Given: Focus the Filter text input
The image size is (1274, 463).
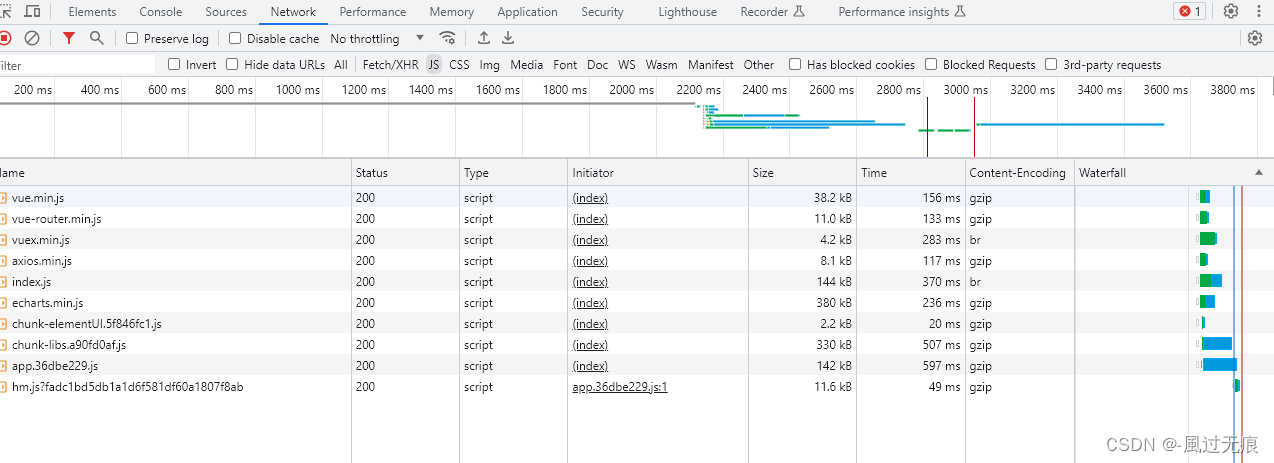Looking at the screenshot, I should click(78, 65).
